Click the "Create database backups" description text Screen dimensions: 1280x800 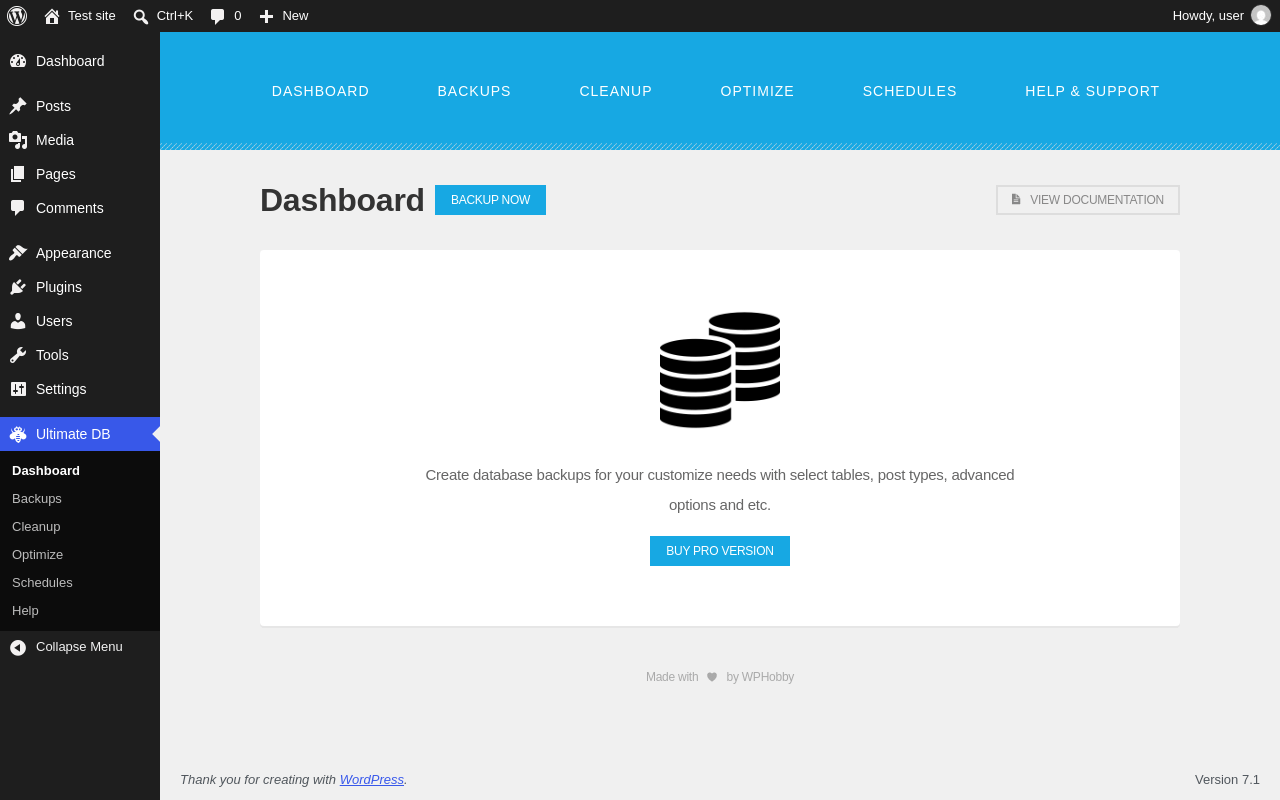720,490
